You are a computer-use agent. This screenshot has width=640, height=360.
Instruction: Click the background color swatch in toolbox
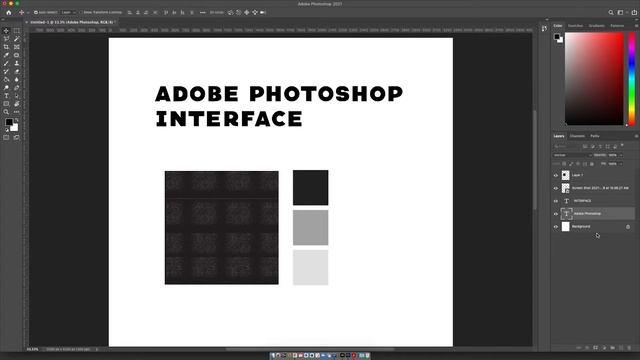(15, 128)
